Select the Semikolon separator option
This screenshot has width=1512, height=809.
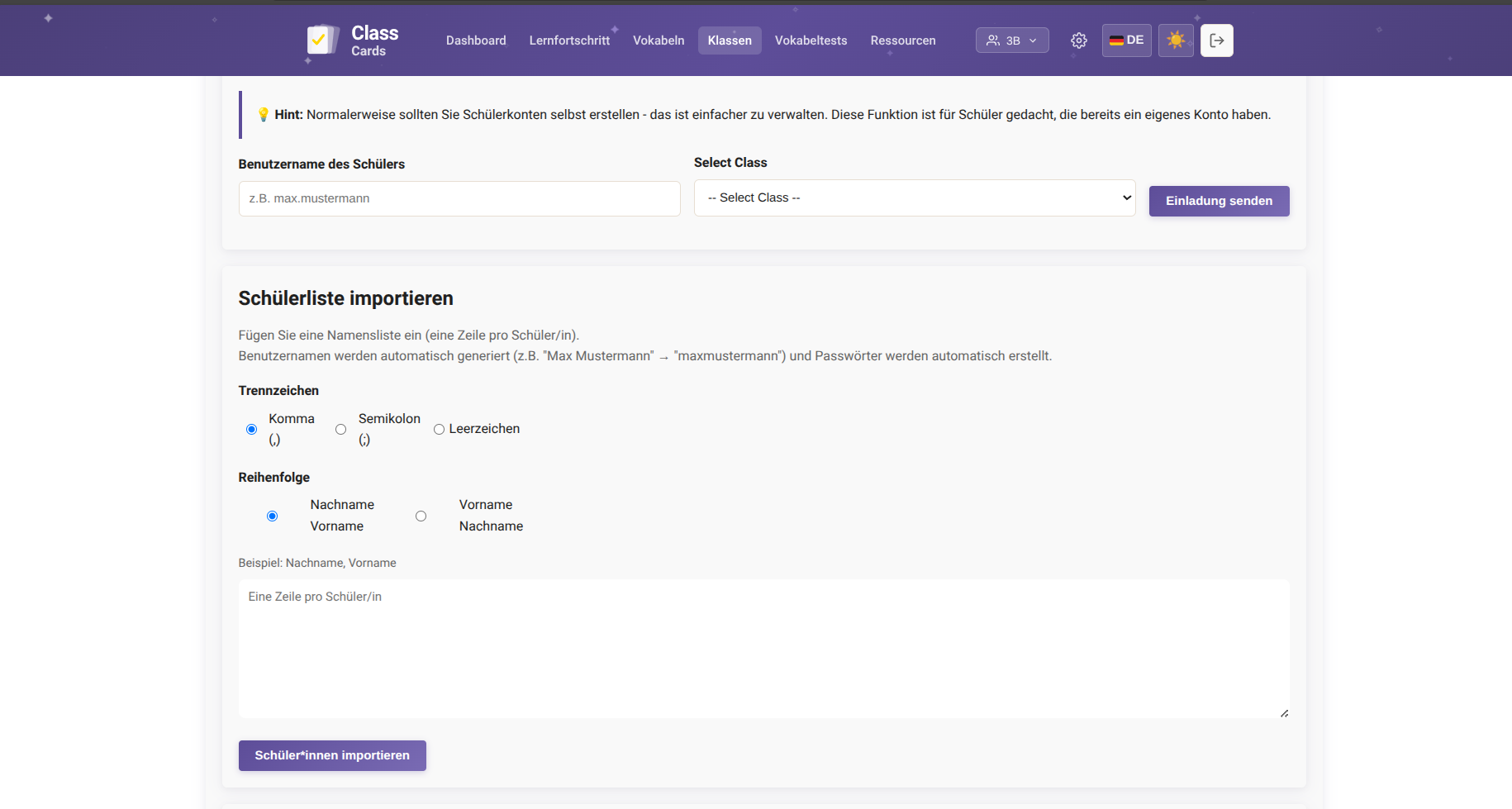pos(340,429)
